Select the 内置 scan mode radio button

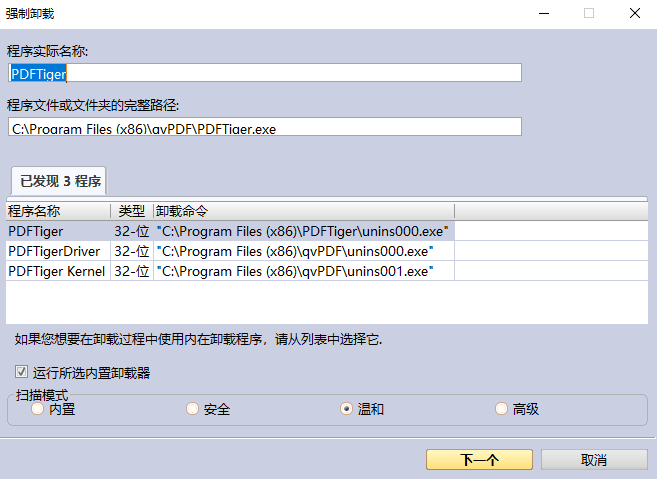(38, 409)
